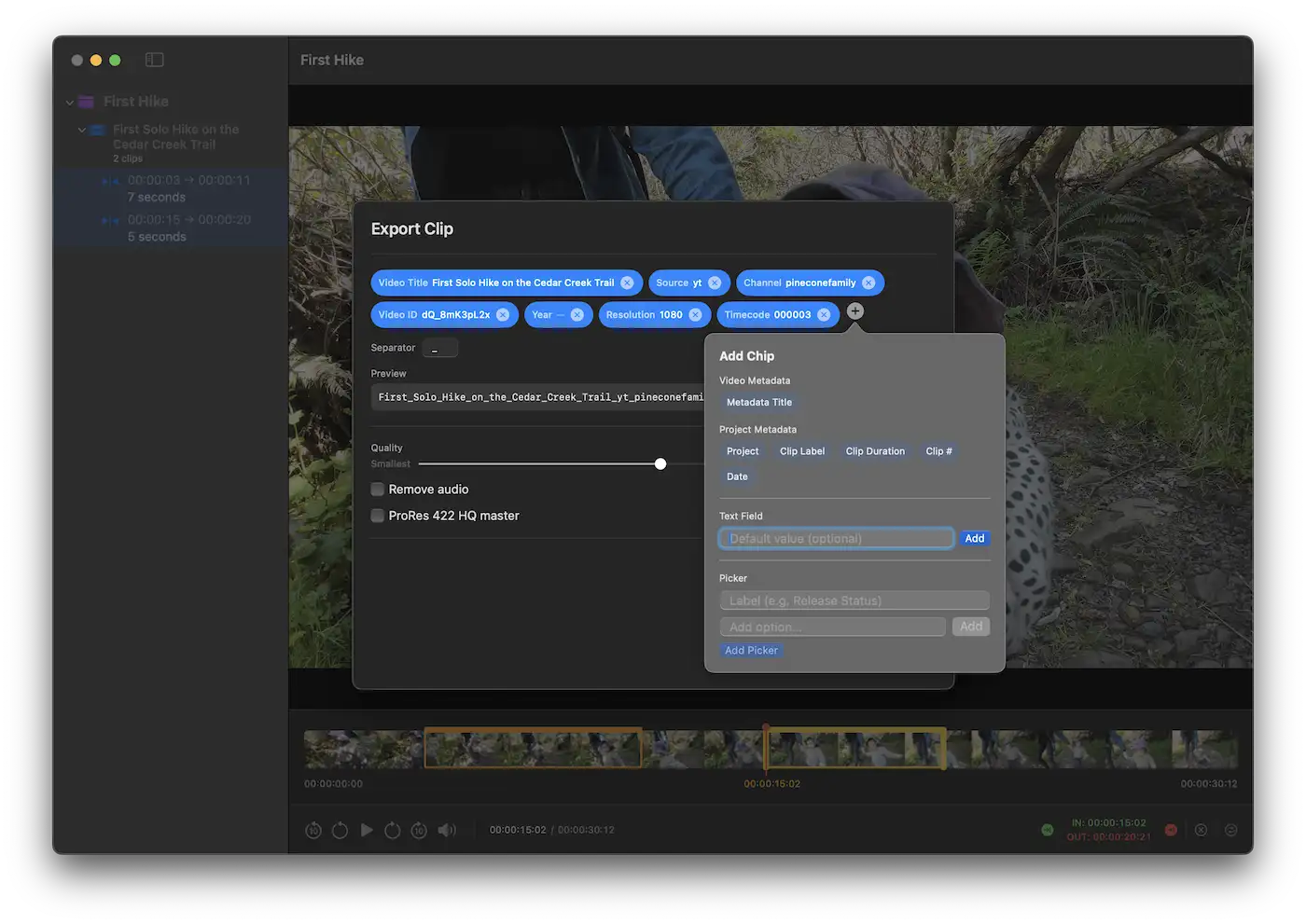
Task: Click the Add Picker button
Action: (751, 651)
